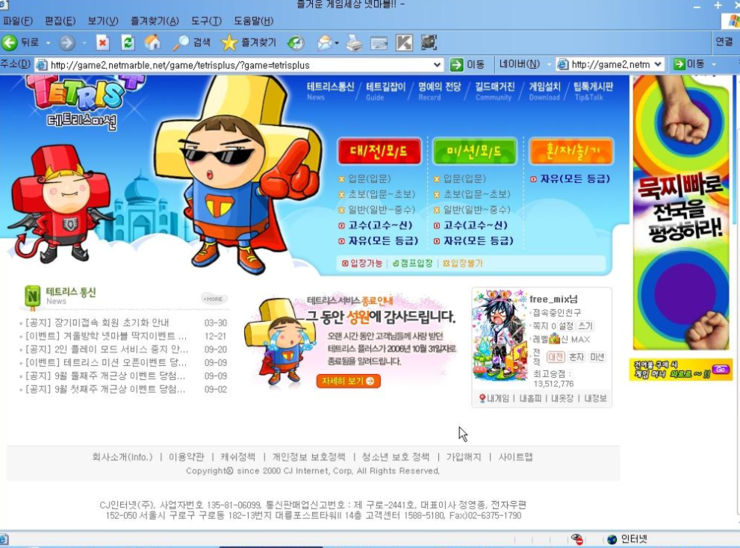Image resolution: width=740 pixels, height=548 pixels.
Task: Click the orange 자세히 보기 button
Action: [348, 381]
